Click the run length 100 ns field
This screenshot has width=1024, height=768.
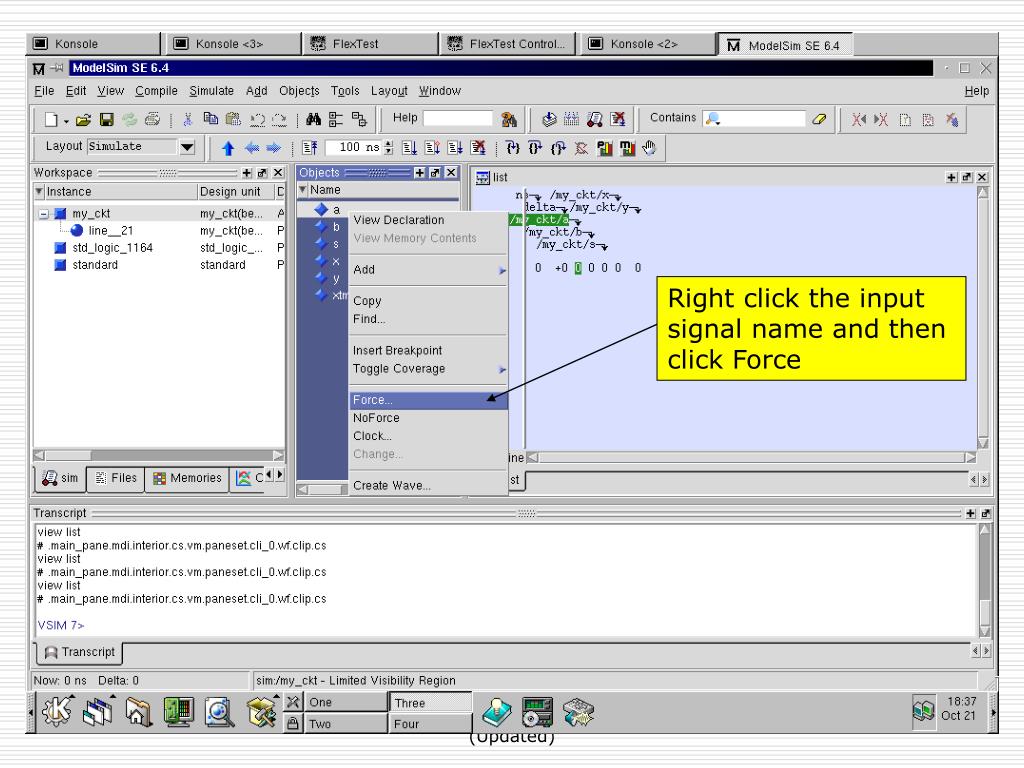[353, 148]
